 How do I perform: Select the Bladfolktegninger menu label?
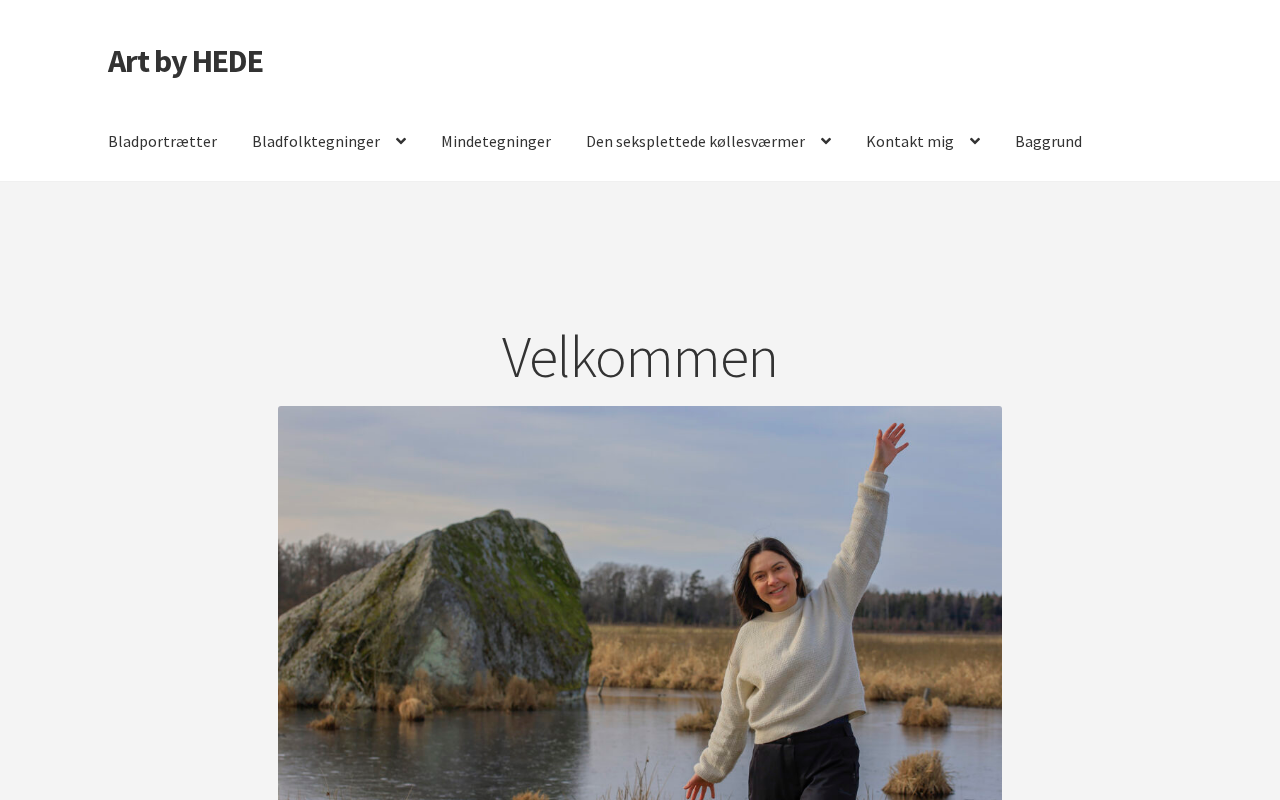click(x=316, y=141)
